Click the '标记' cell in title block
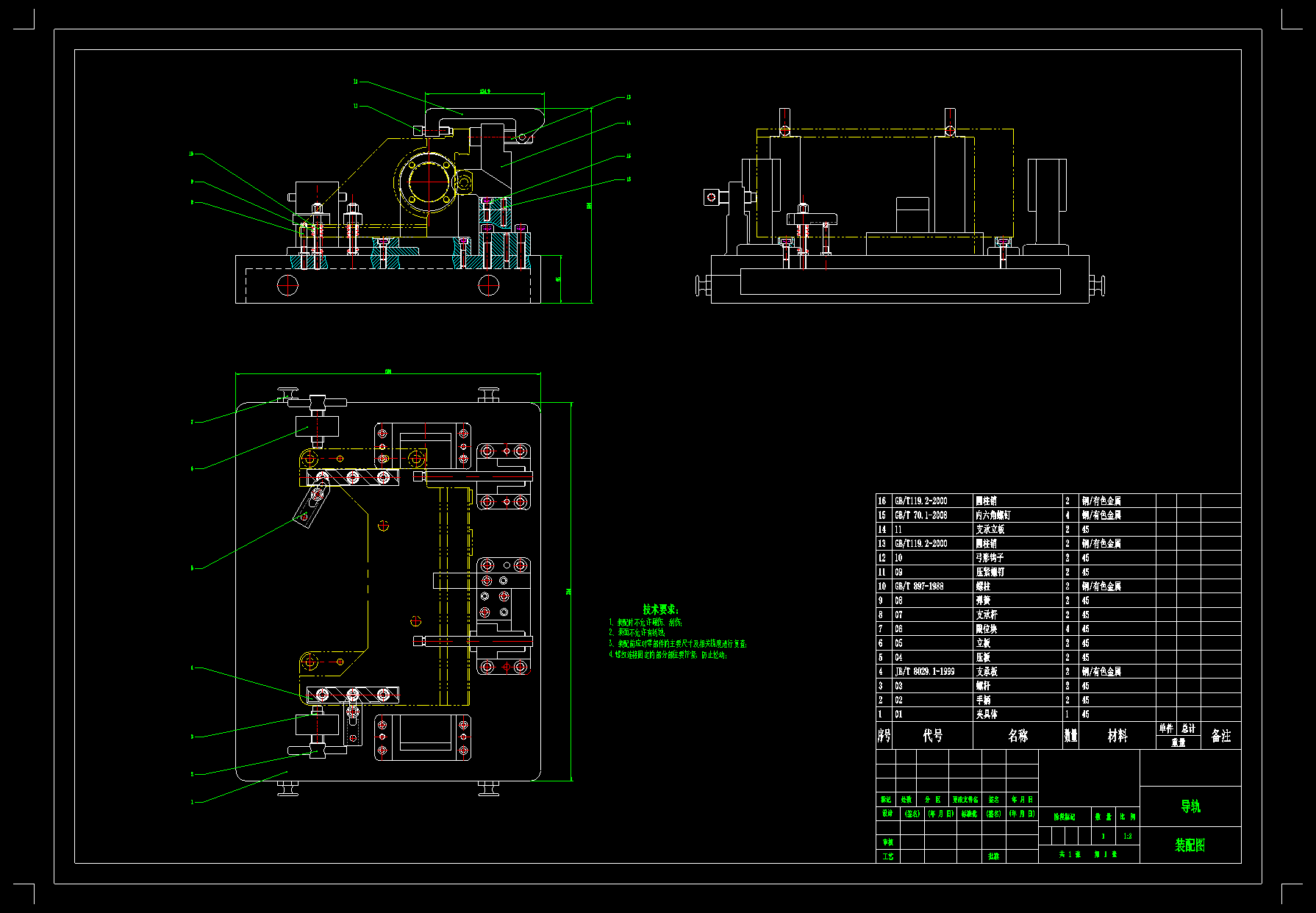The width and height of the screenshot is (1316, 913). [886, 799]
